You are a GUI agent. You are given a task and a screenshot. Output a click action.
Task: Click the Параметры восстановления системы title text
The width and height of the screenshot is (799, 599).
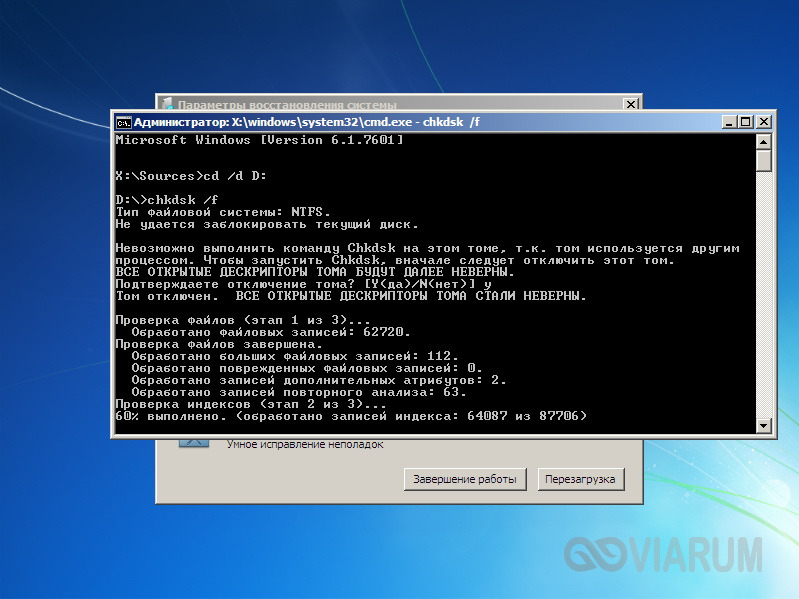(x=287, y=105)
